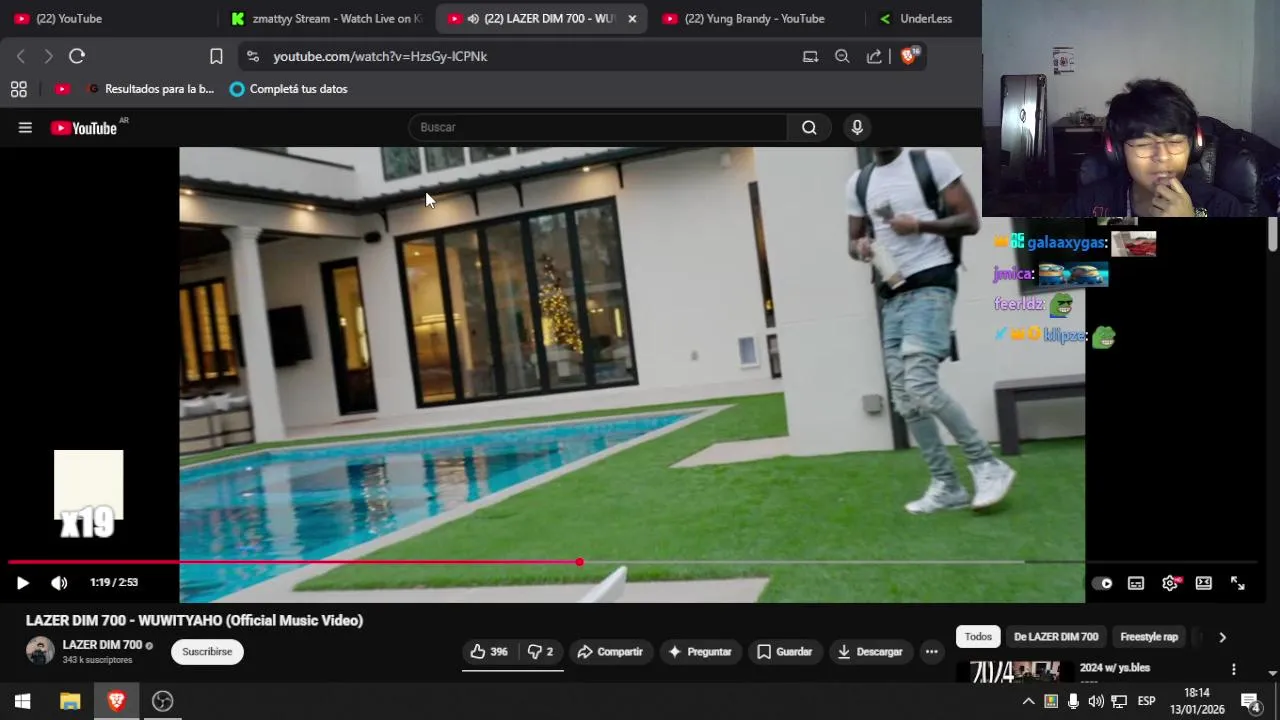Open zoom magnifier in address bar
Image resolution: width=1280 pixels, height=720 pixels.
pyautogui.click(x=842, y=56)
